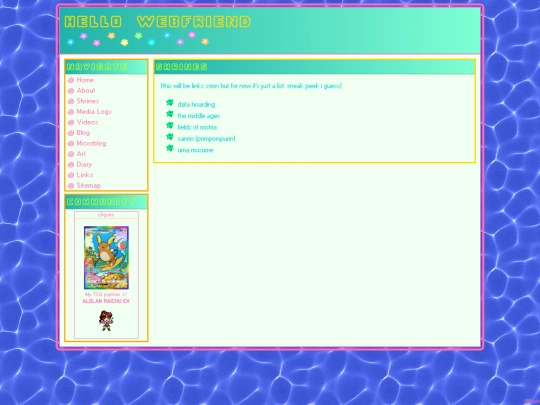The height and width of the screenshot is (405, 540).
Task: Click the Alolan Raichu EX card image
Action: 106,258
